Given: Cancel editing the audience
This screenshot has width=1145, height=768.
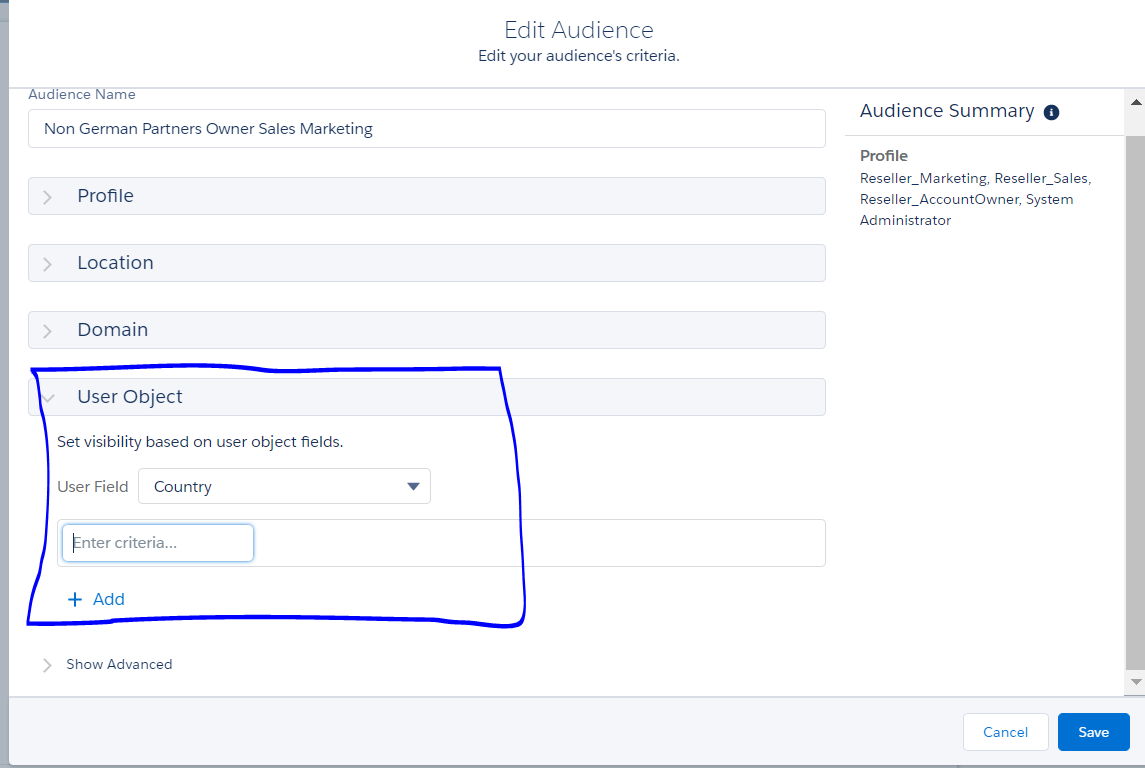Looking at the screenshot, I should 1005,732.
